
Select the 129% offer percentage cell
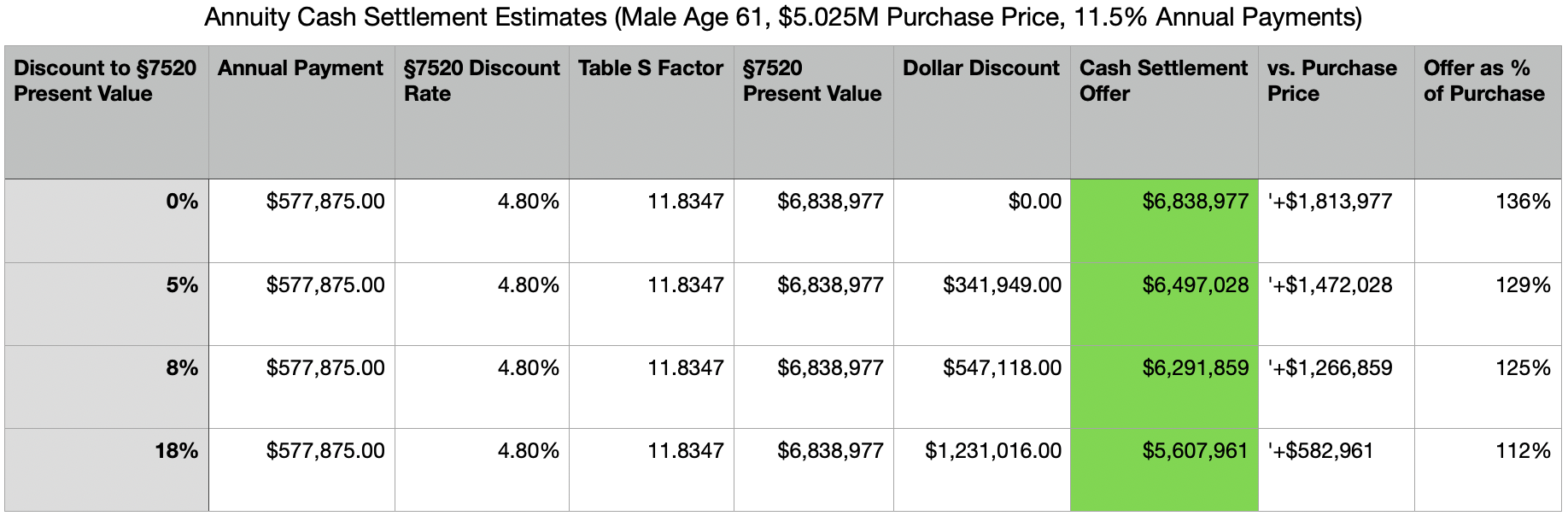1523,285
